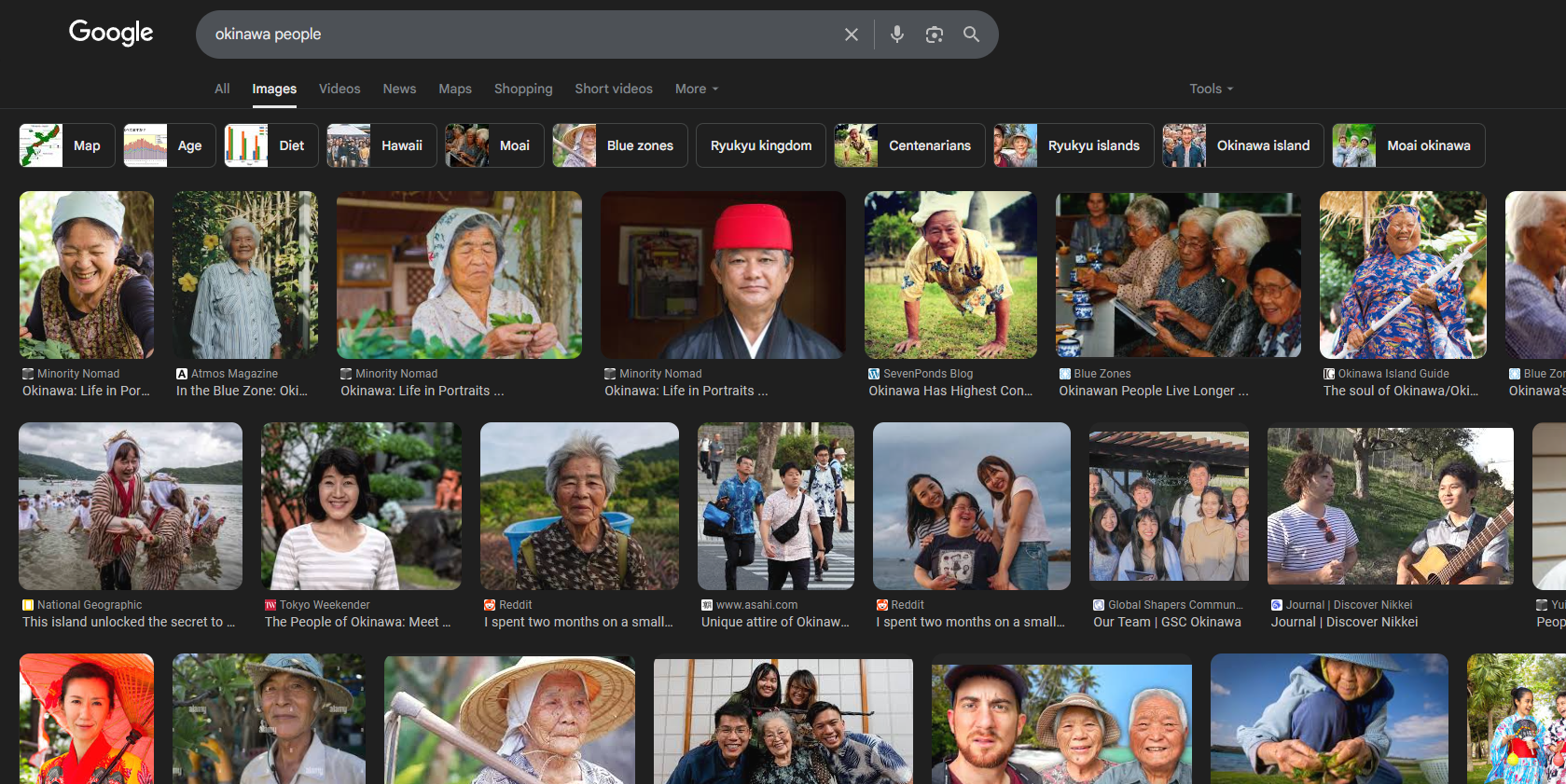Open 'Okinawa Has Highest Con...' link
This screenshot has height=784, width=1566.
tap(950, 391)
